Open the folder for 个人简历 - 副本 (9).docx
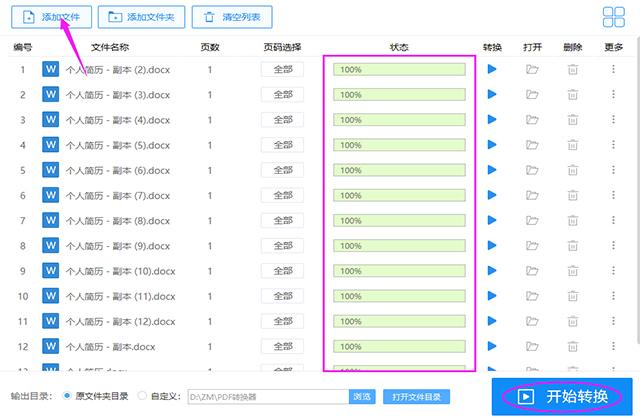The image size is (640, 420). (532, 246)
